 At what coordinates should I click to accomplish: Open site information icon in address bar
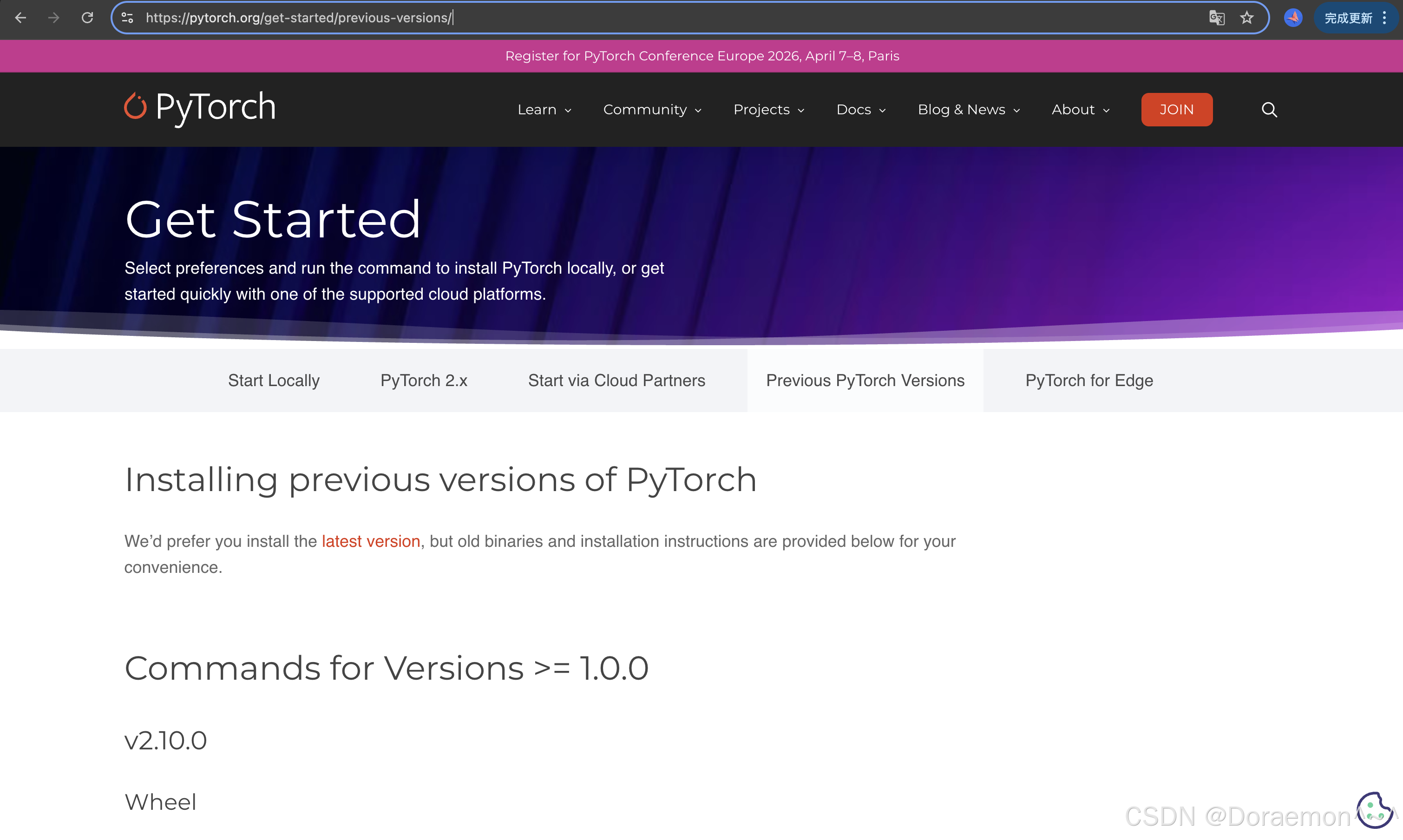click(x=127, y=18)
